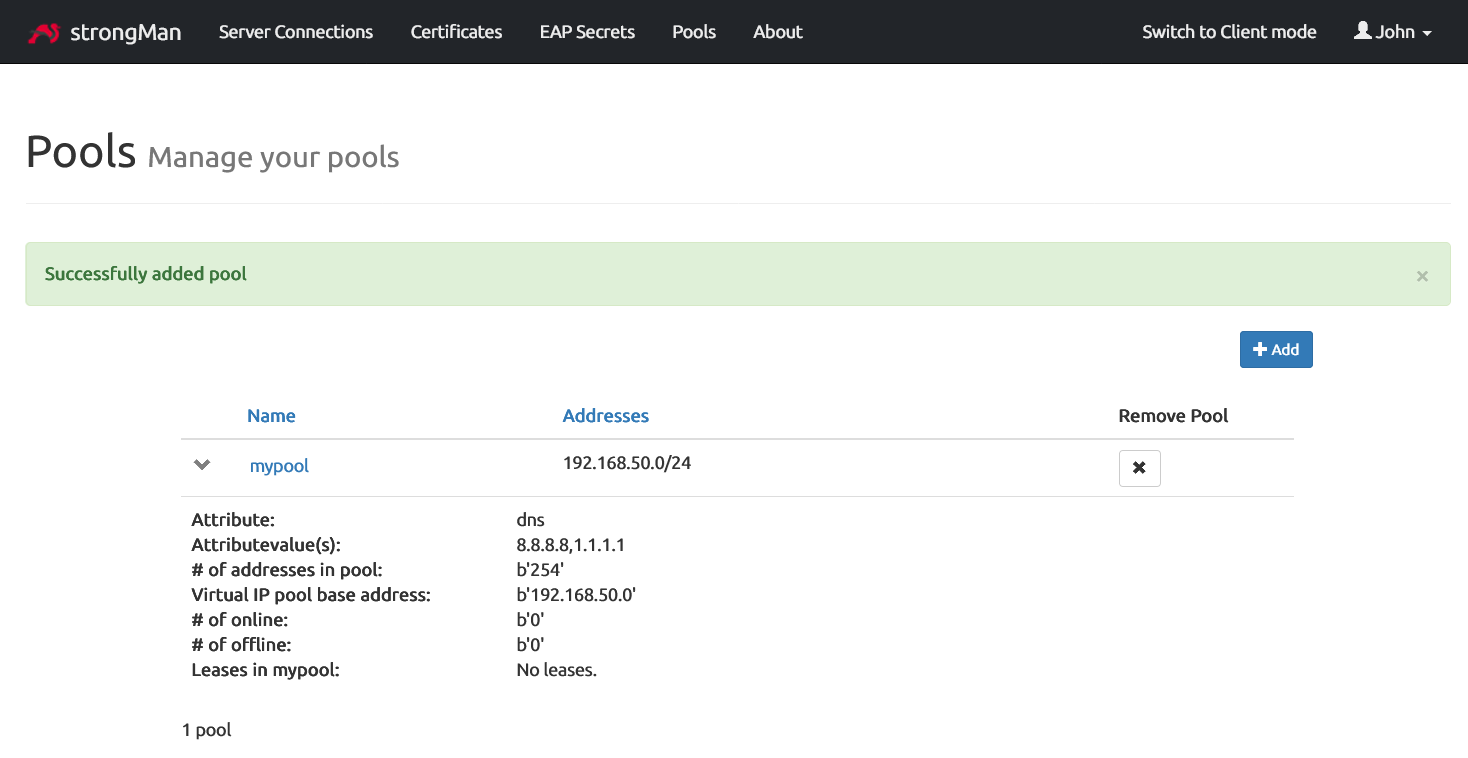
Task: Click the Add button to create a pool
Action: (1276, 349)
